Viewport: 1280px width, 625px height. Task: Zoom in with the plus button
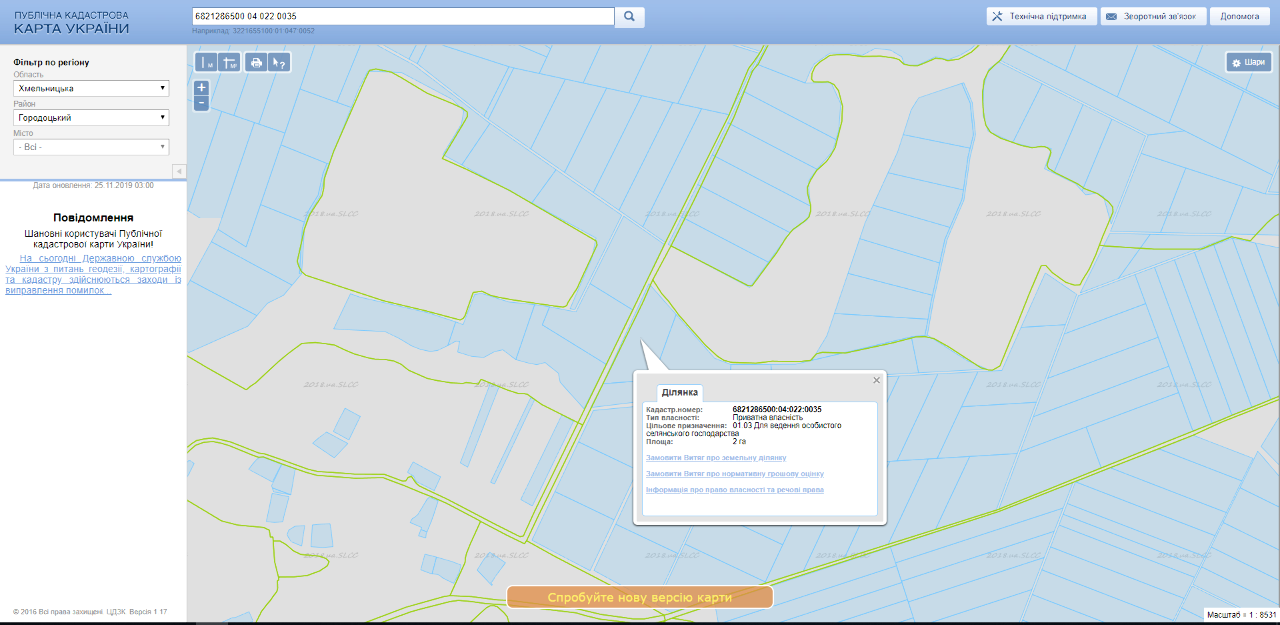201,87
